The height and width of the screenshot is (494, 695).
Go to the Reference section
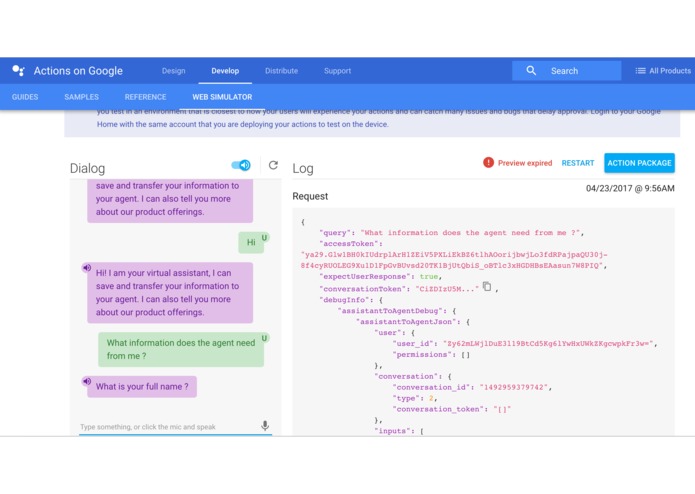pos(145,97)
